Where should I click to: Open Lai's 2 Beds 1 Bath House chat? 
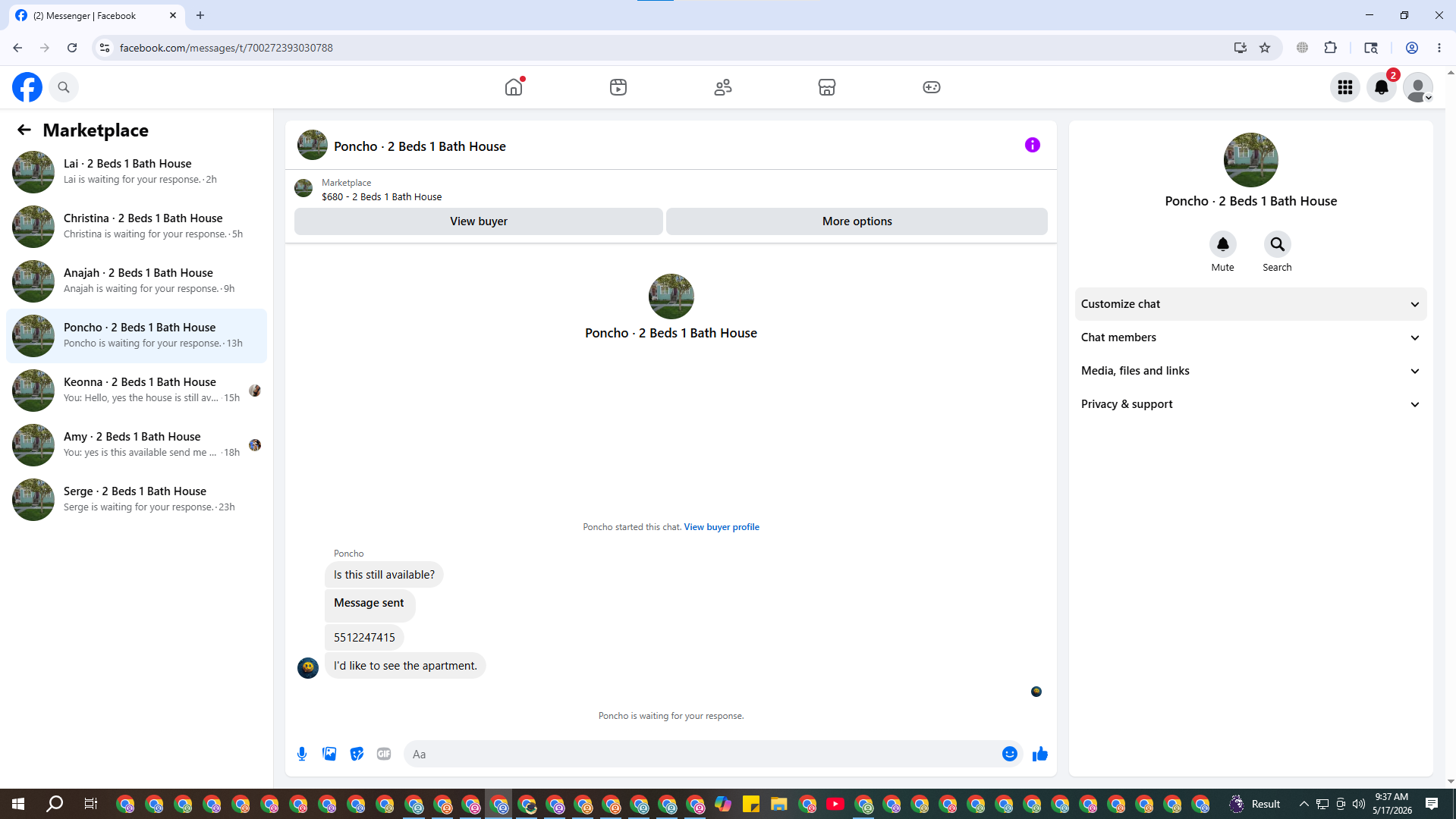click(137, 171)
